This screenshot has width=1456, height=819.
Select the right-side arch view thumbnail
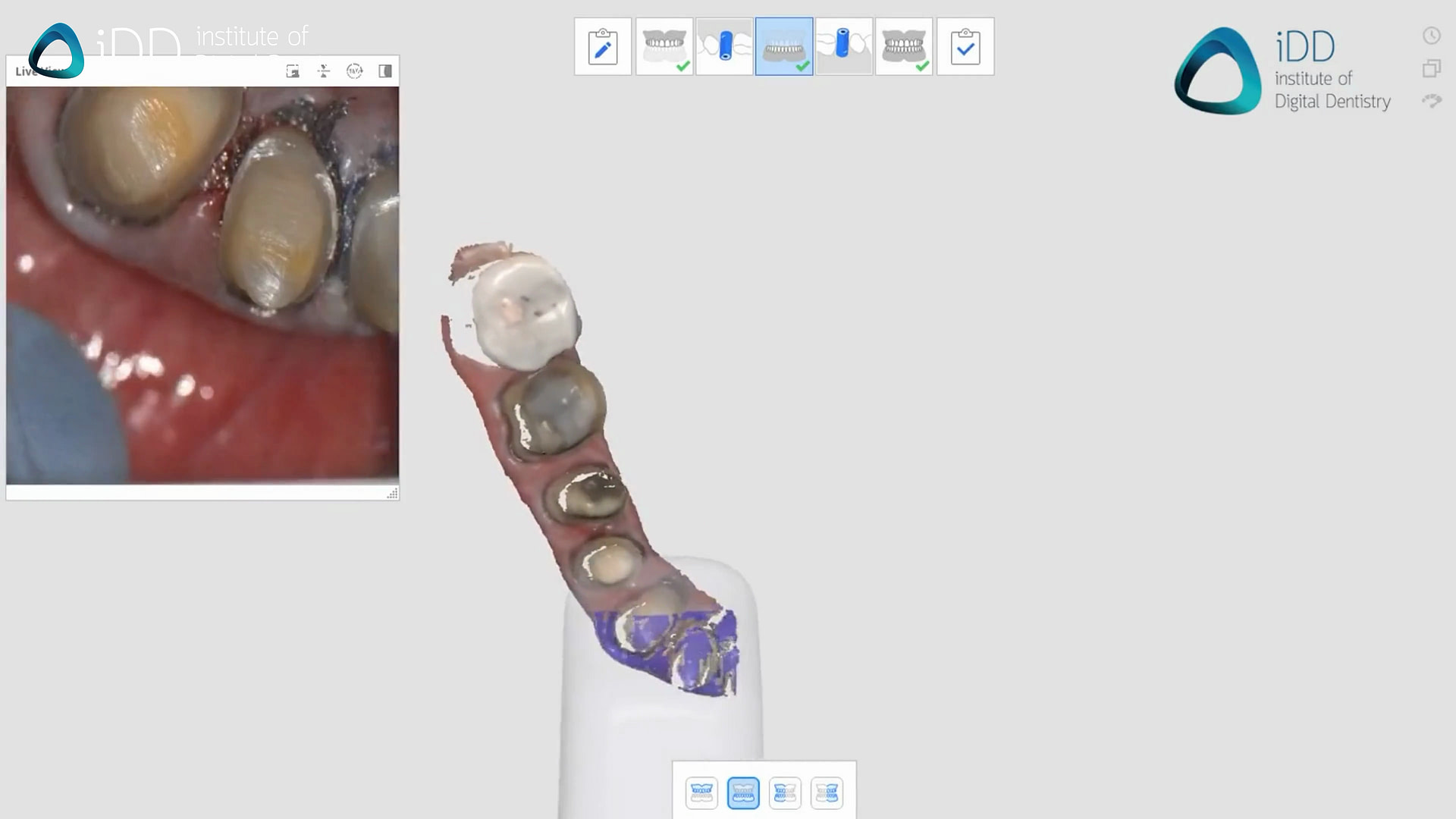827,792
